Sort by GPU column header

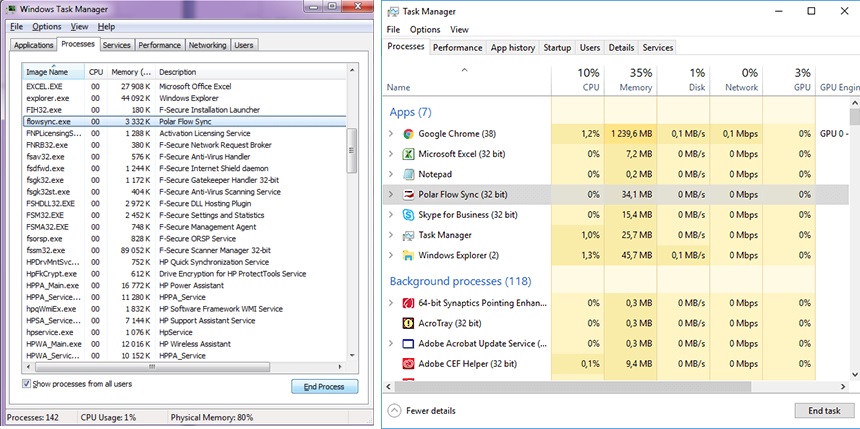coord(789,80)
